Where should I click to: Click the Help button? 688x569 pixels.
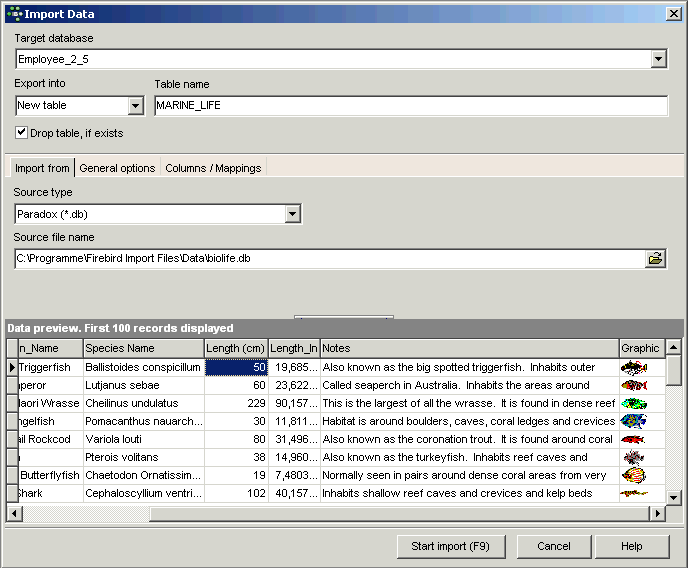click(x=631, y=546)
